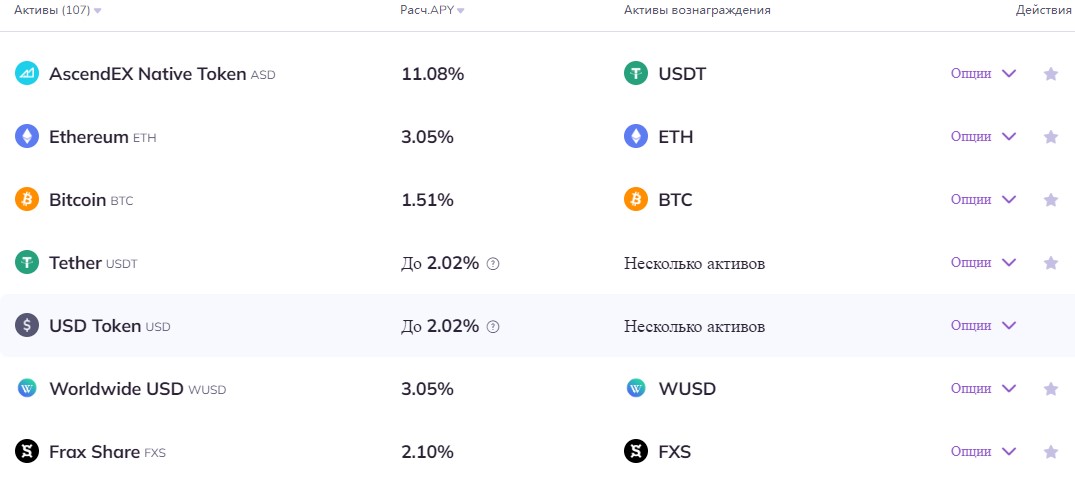
Task: Click the info icon beside Tether APY
Action: (492, 263)
